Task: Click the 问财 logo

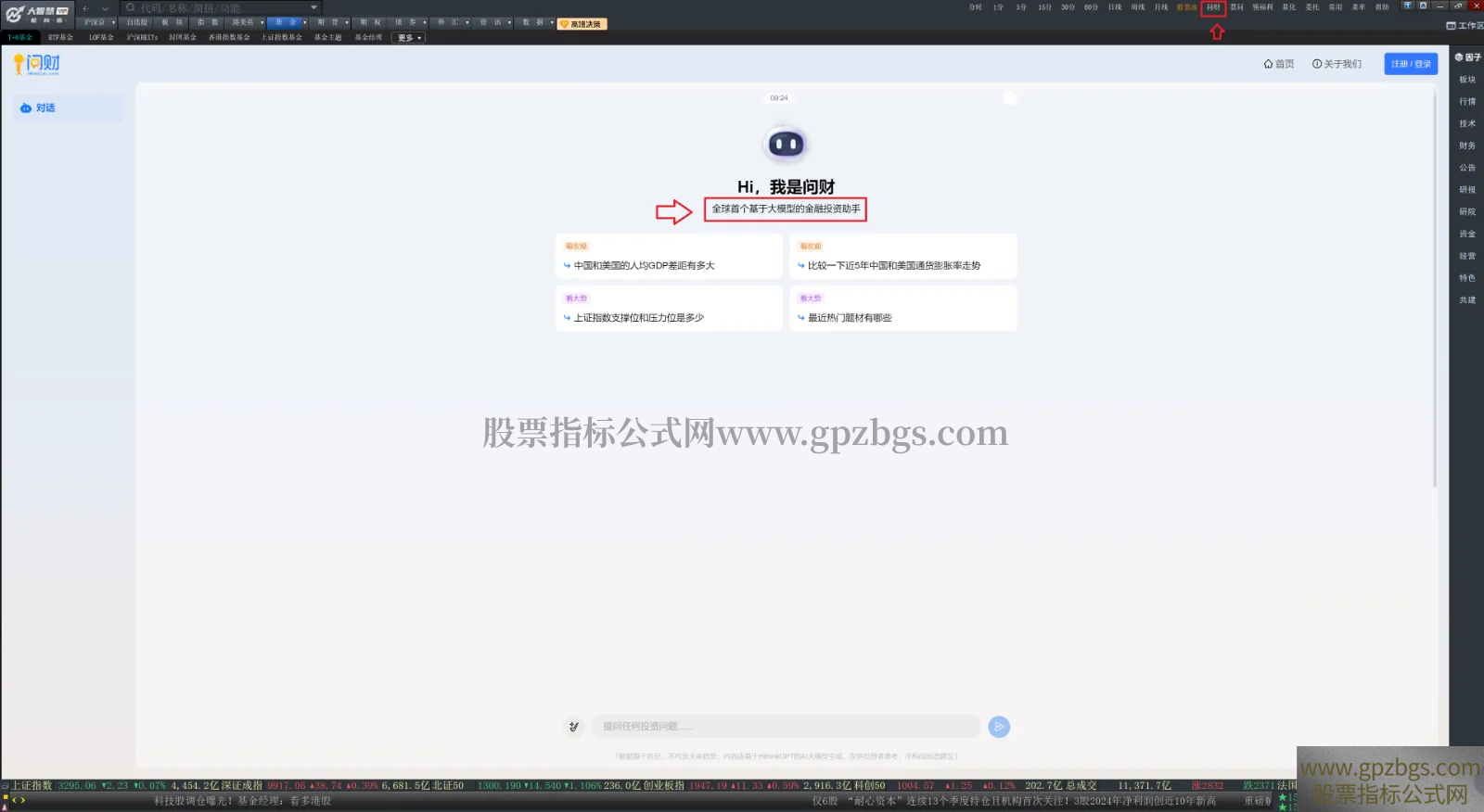Action: click(x=37, y=64)
